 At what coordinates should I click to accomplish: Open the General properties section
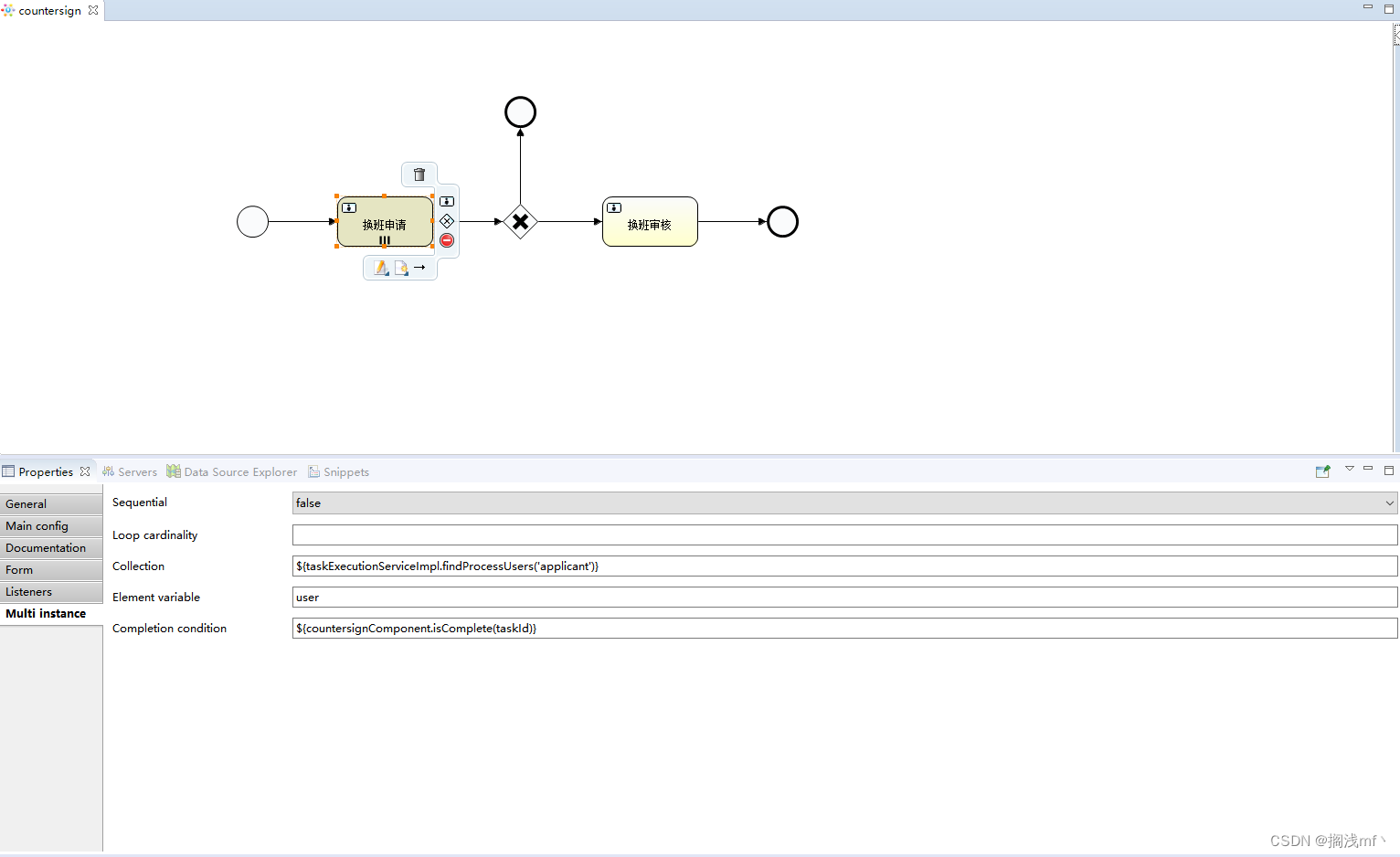[51, 503]
